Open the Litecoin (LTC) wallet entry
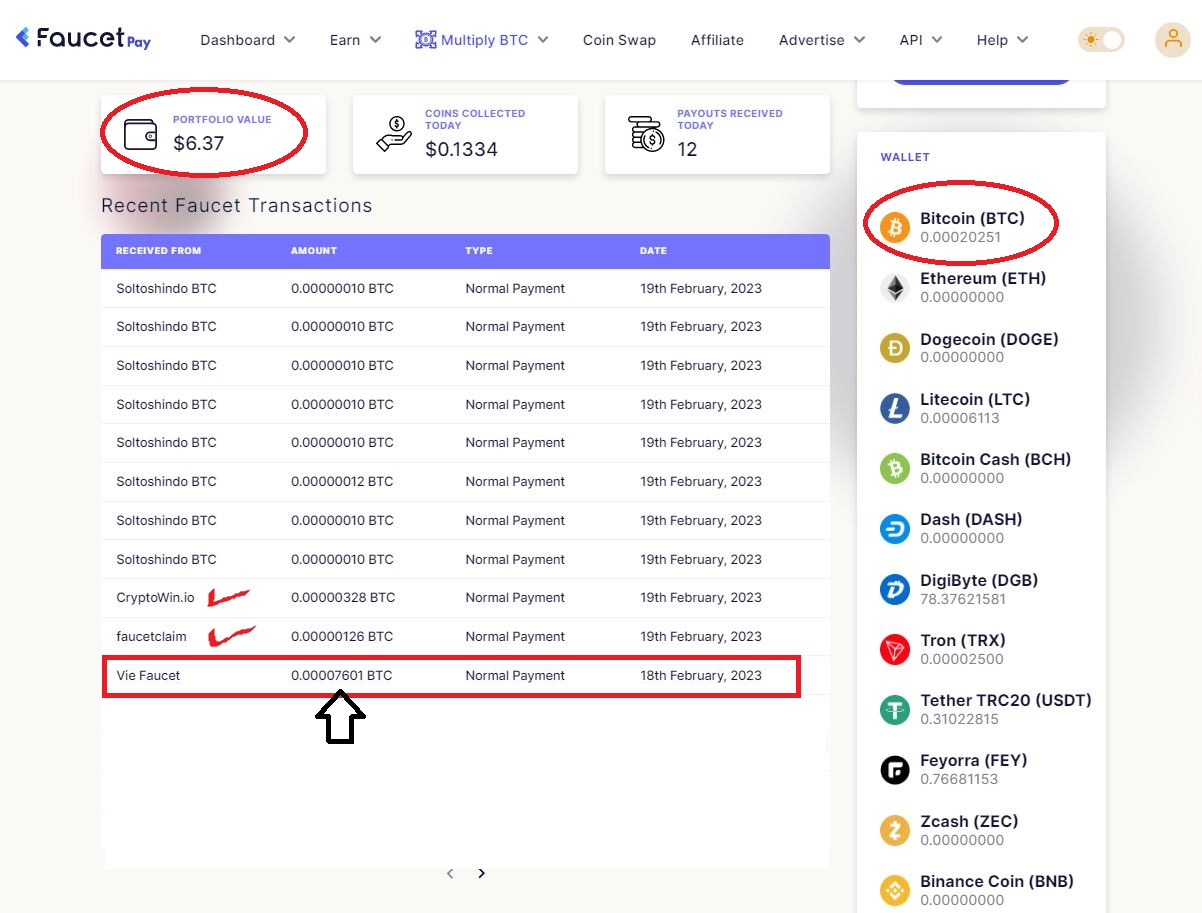This screenshot has height=913, width=1202. (x=981, y=408)
